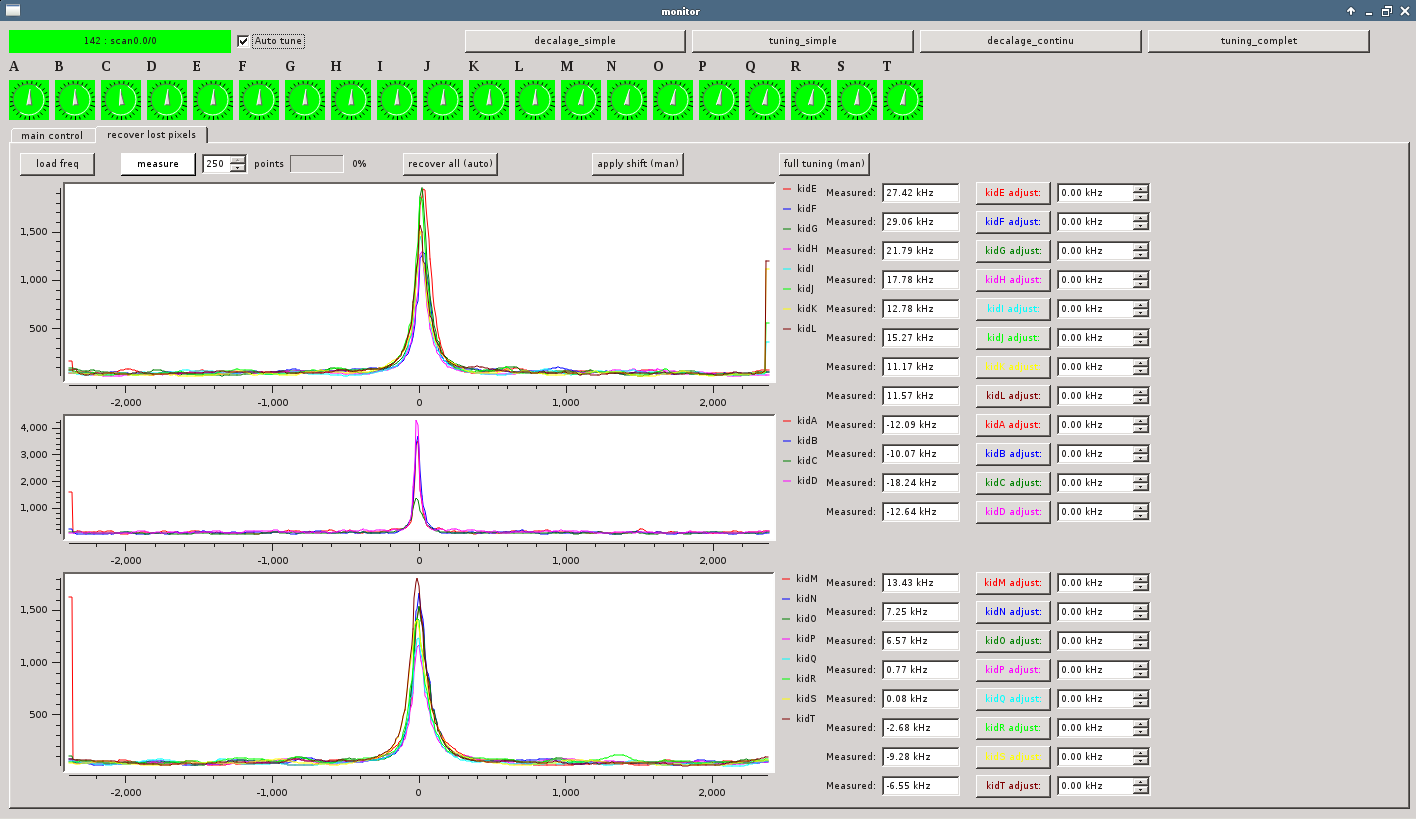Click up arrow of kidM adjust spinbox
This screenshot has height=819, width=1416.
1141,578
